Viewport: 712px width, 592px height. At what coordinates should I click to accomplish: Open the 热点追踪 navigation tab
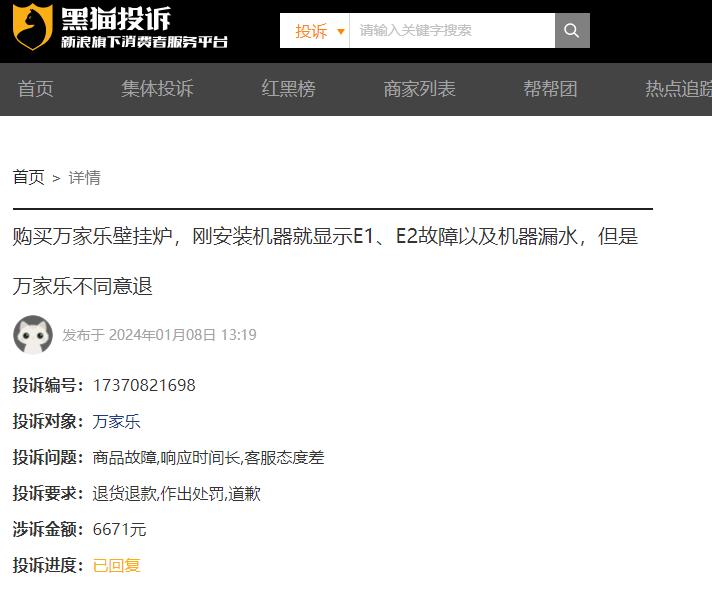(678, 89)
